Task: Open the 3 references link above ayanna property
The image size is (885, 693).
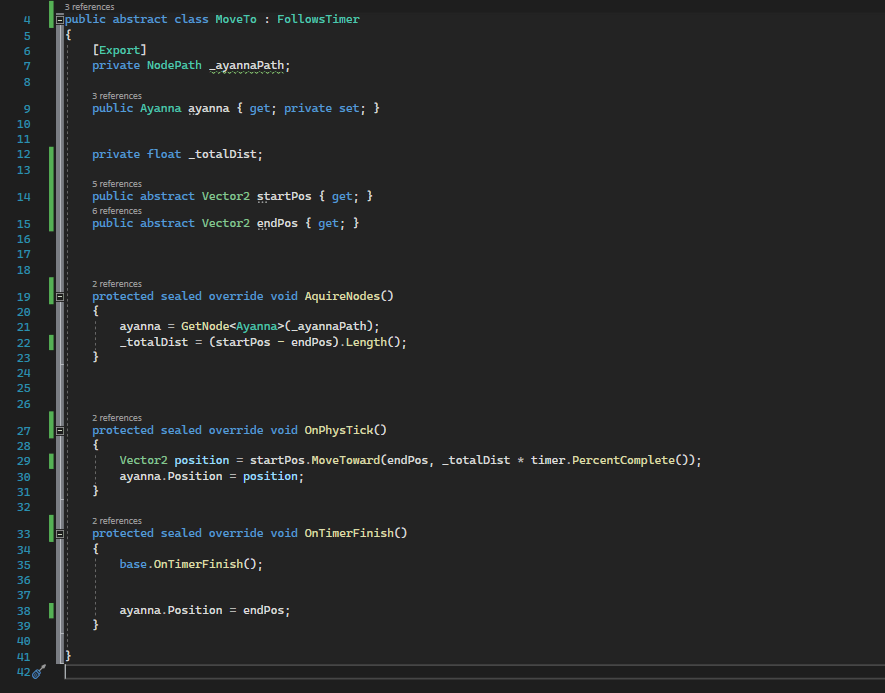Action: (x=116, y=96)
